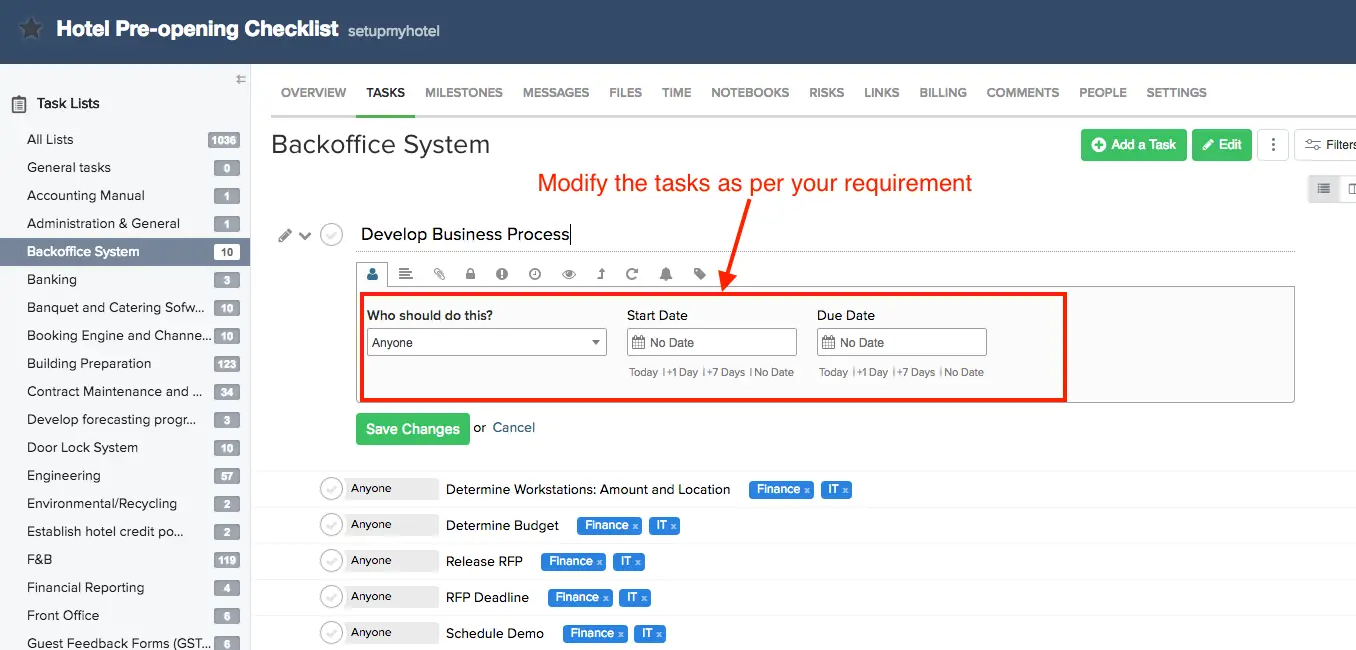Clear Due Date with No Date shortcut

point(964,372)
